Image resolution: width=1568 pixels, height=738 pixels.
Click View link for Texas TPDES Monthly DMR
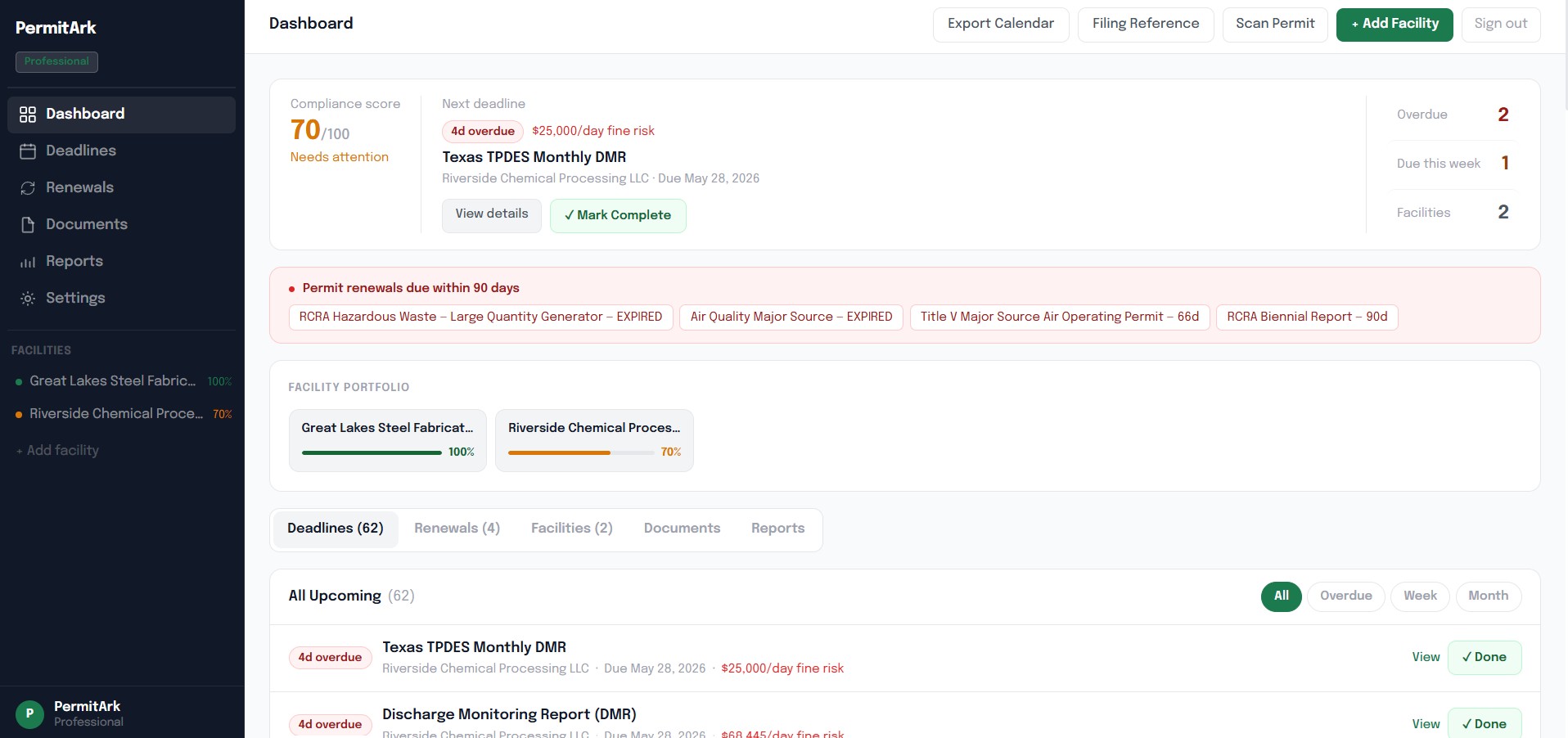[x=1426, y=658]
